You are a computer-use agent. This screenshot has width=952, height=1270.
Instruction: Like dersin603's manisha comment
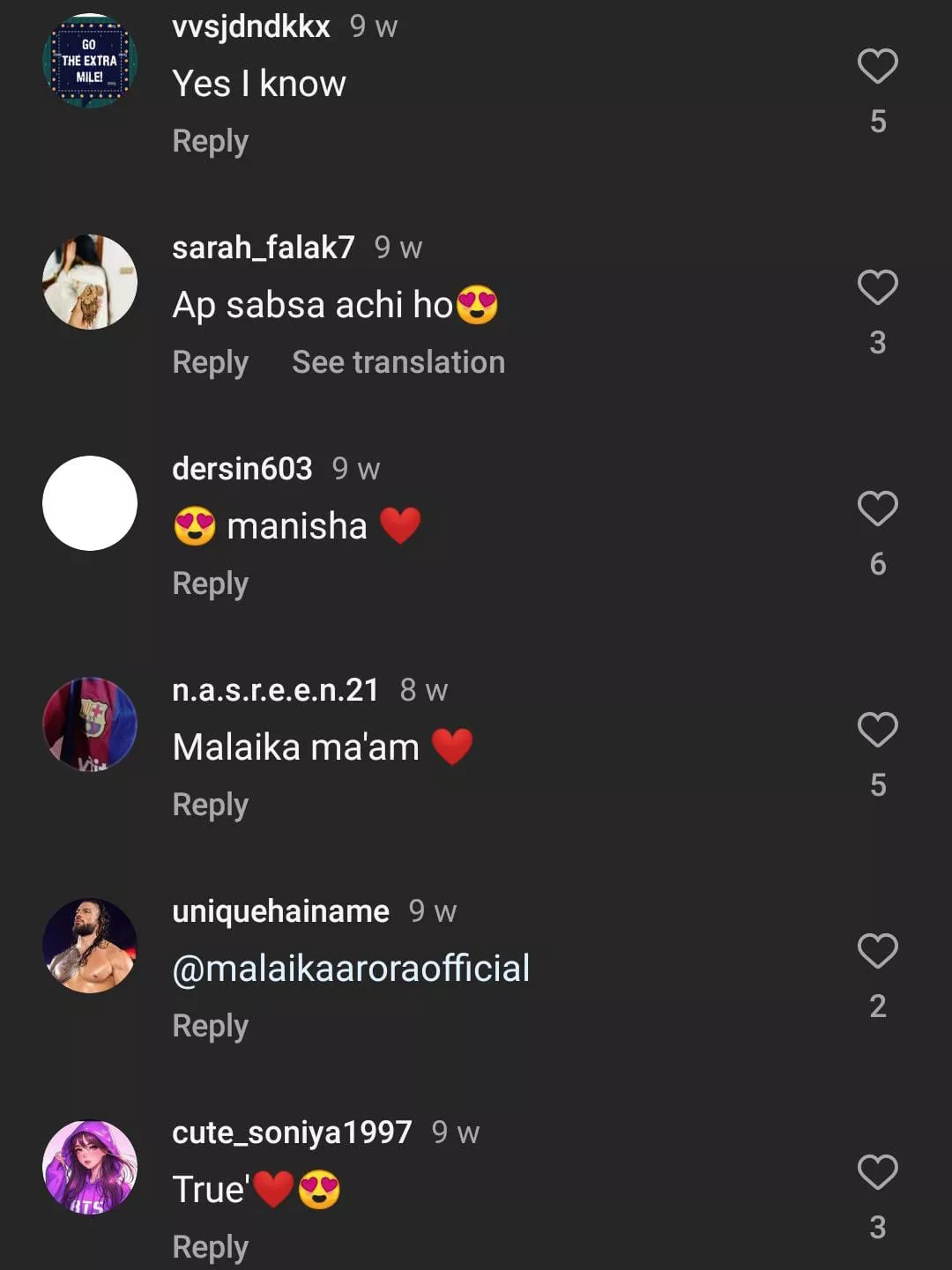pos(877,509)
